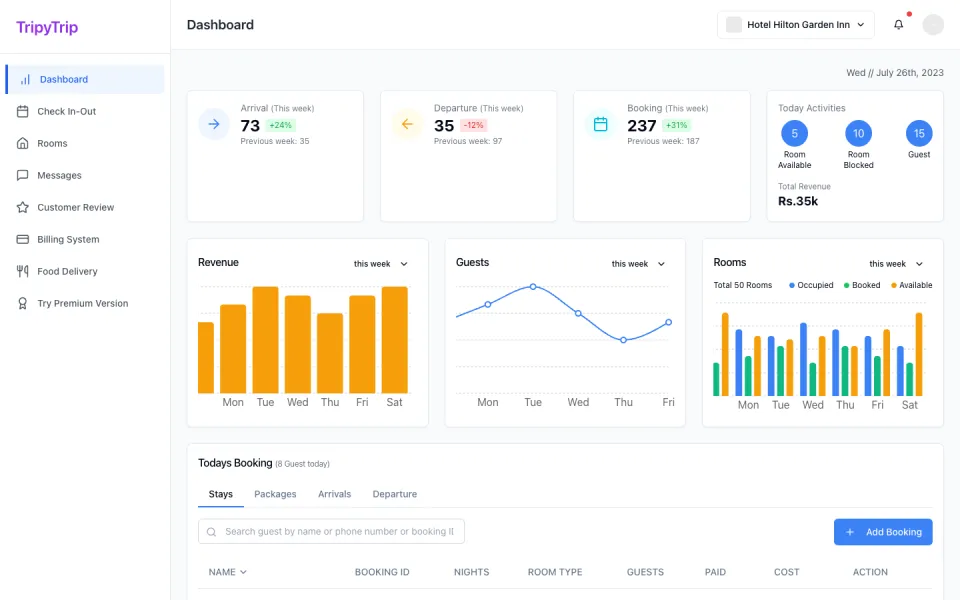Sort by the NAME column chevron
Viewport: 960px width, 600px height.
pos(243,572)
